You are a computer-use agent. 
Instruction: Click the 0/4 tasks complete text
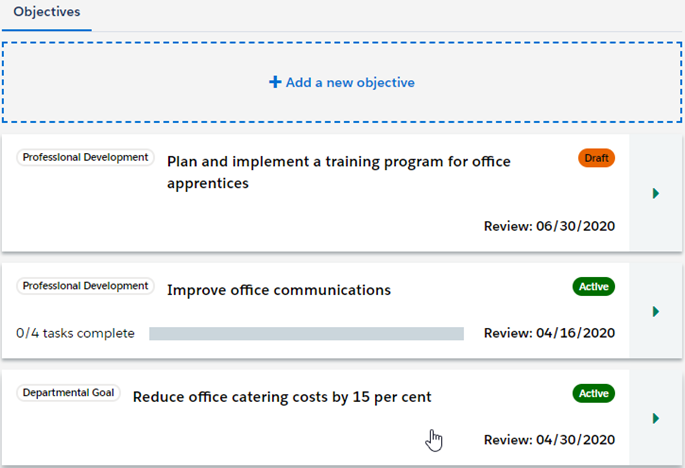tap(75, 333)
